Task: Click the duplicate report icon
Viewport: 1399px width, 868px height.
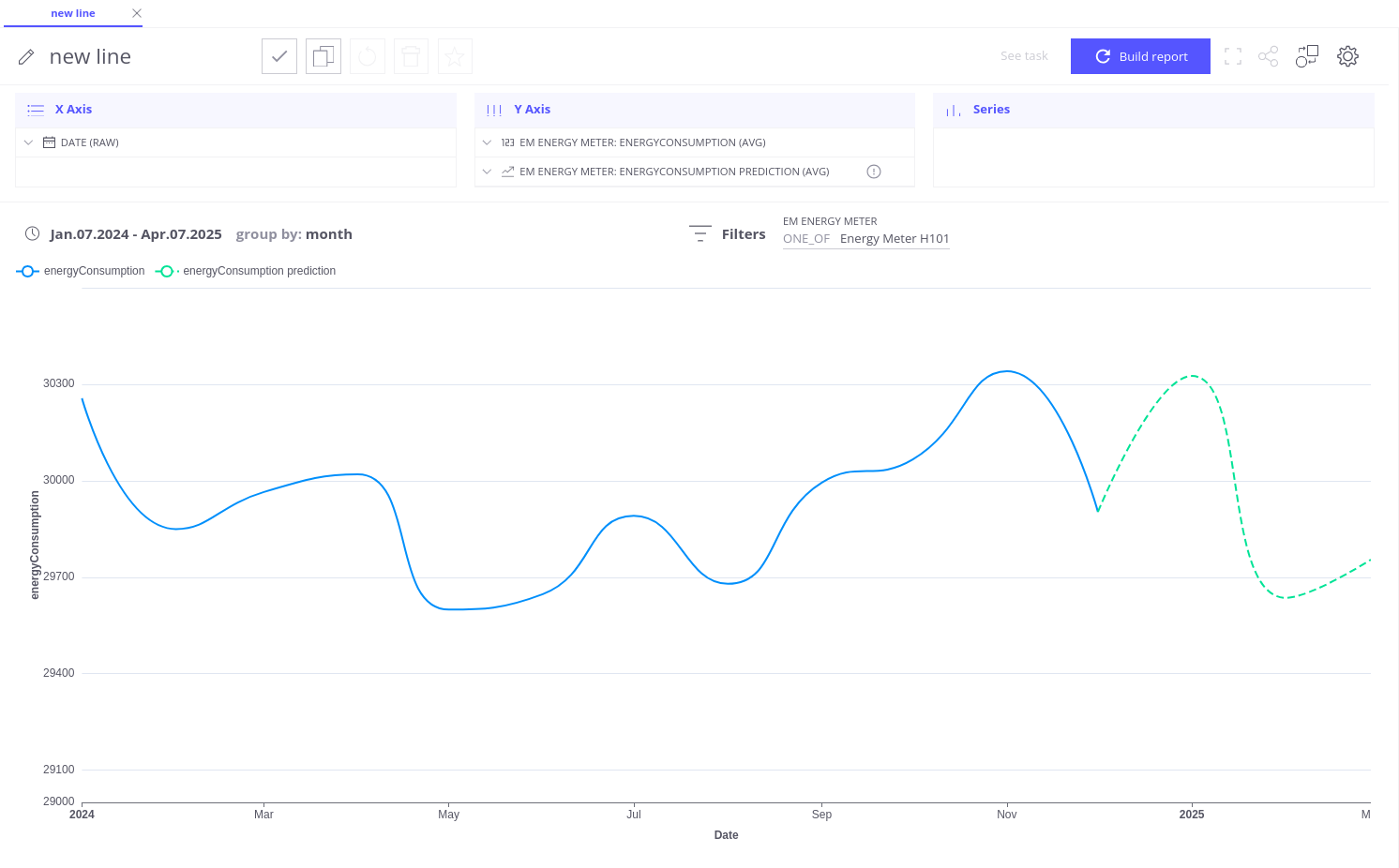Action: click(323, 56)
